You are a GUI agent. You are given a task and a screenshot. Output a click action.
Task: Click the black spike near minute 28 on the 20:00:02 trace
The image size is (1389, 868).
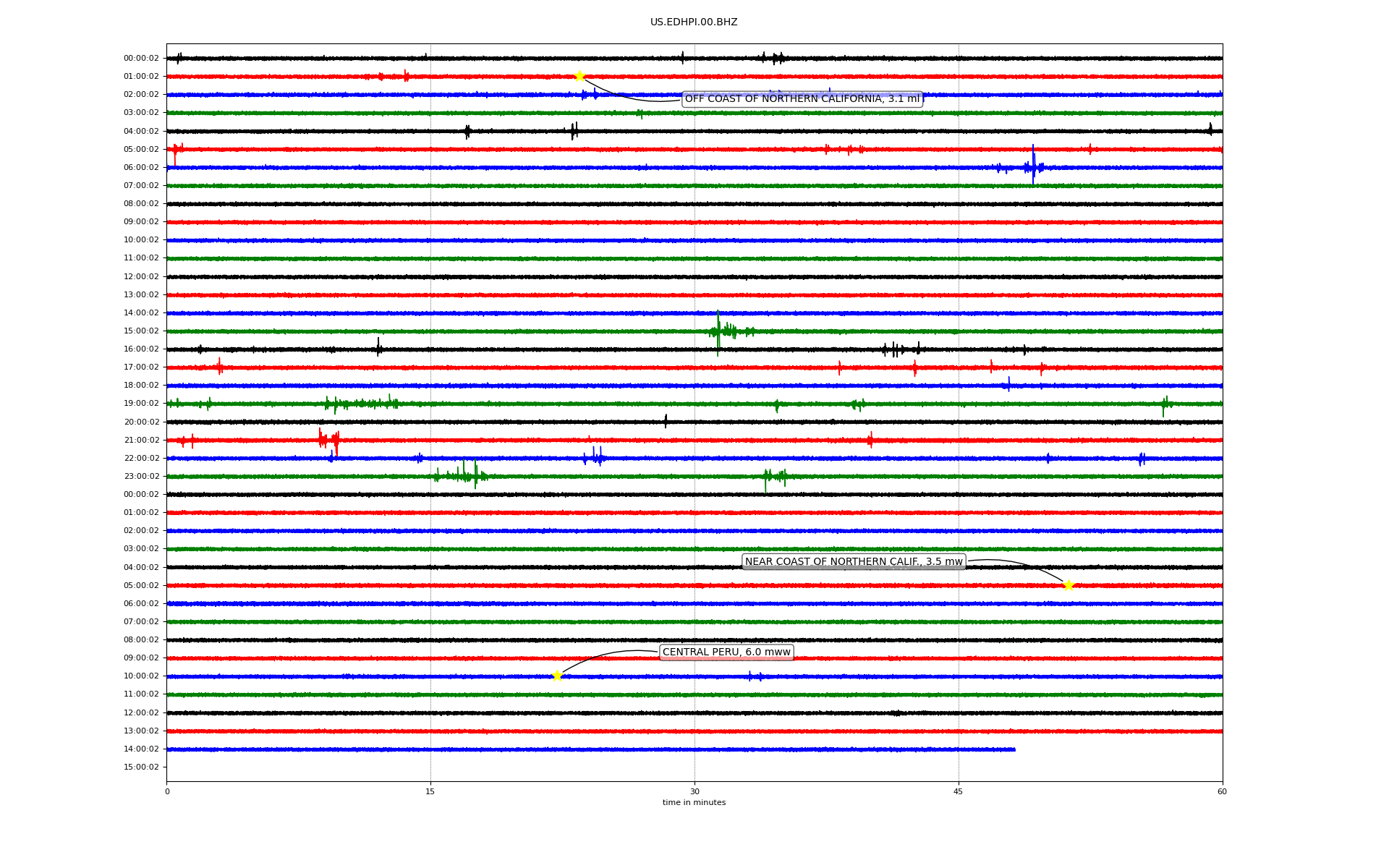pyautogui.click(x=666, y=422)
